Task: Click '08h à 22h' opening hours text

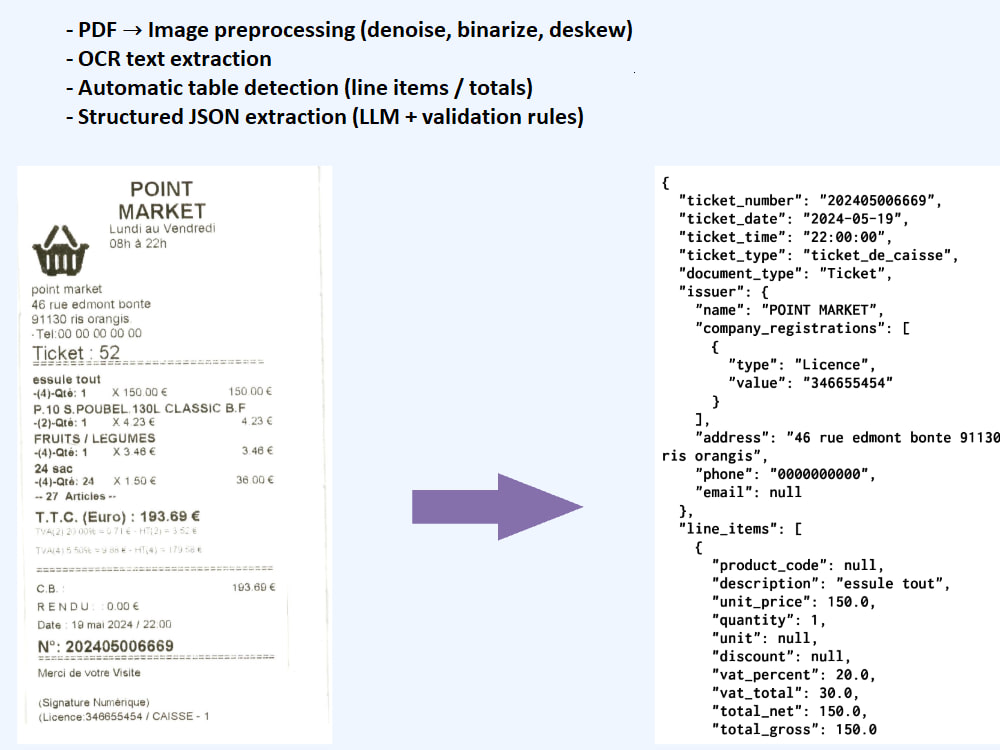Action: pyautogui.click(x=138, y=244)
